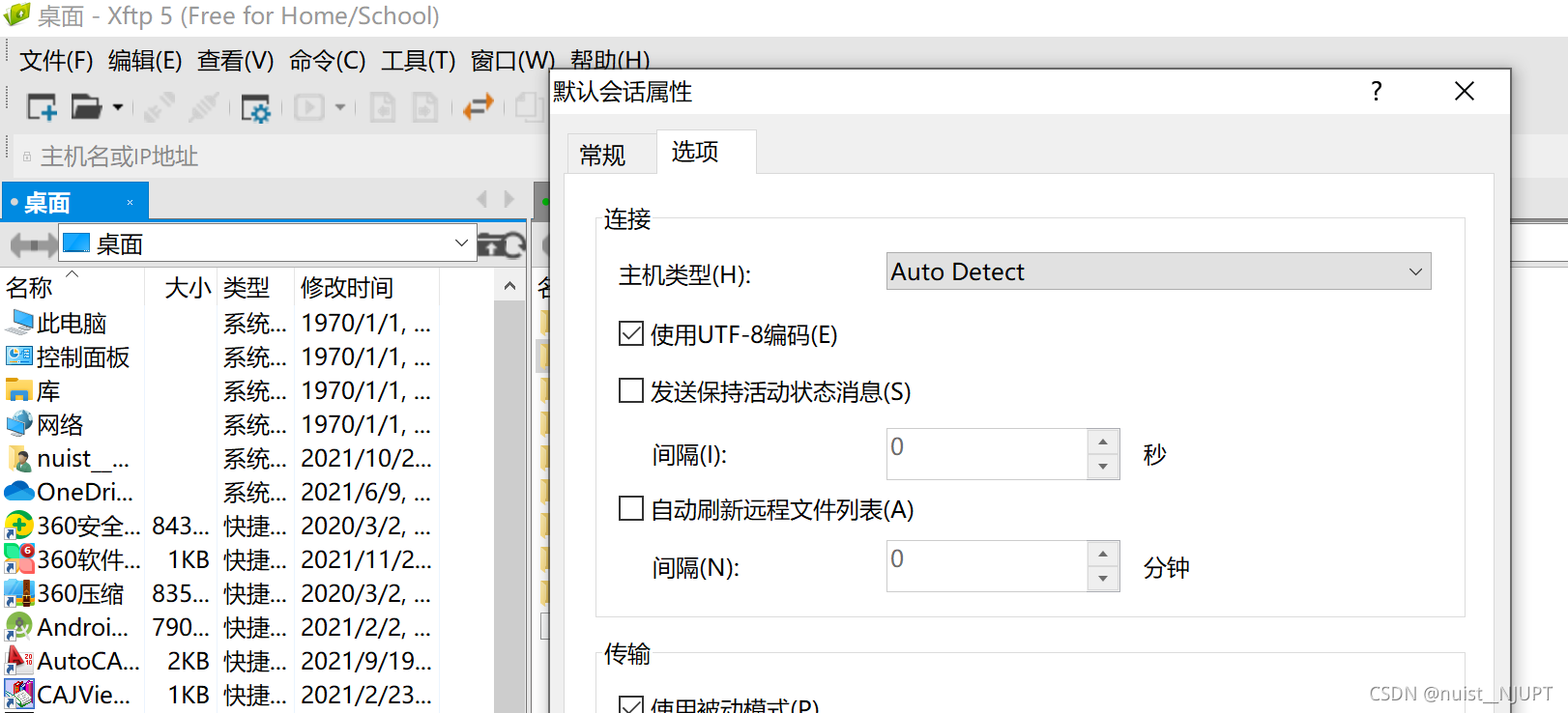The width and height of the screenshot is (1568, 713).
Task: Click the right-arrow file transfer icon
Action: (x=425, y=107)
